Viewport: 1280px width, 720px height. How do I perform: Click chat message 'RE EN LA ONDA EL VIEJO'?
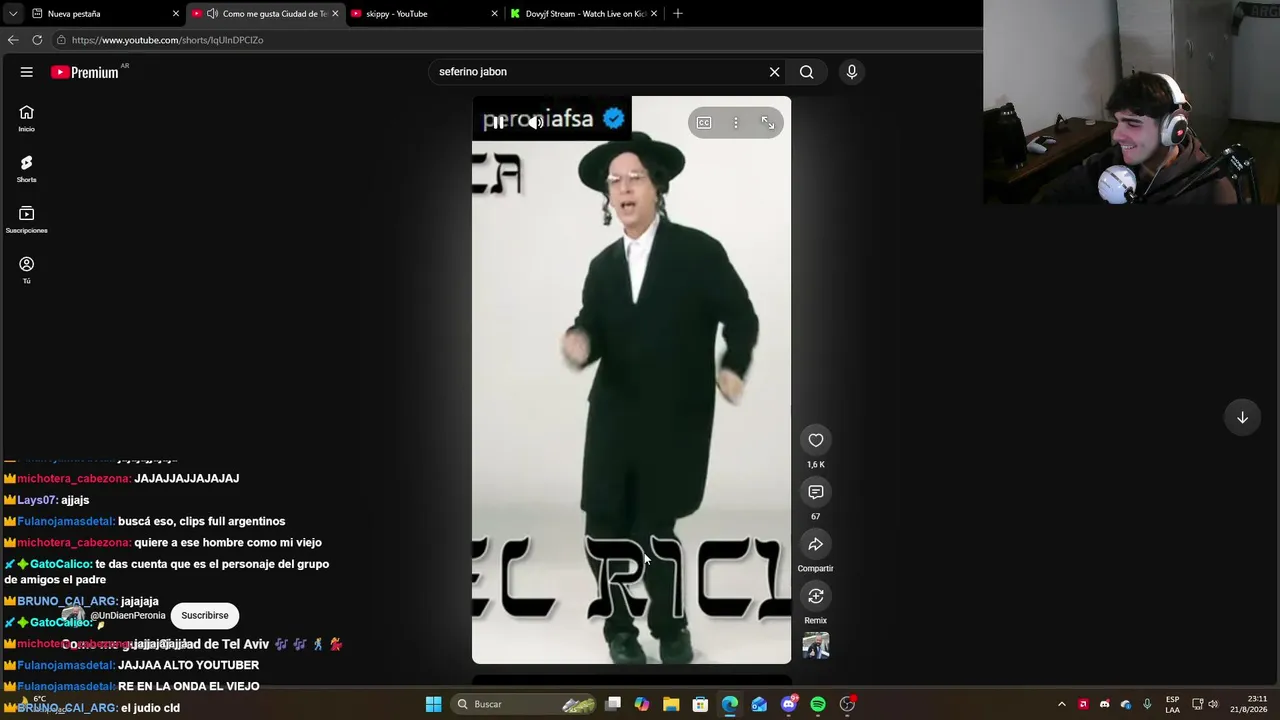pos(188,687)
